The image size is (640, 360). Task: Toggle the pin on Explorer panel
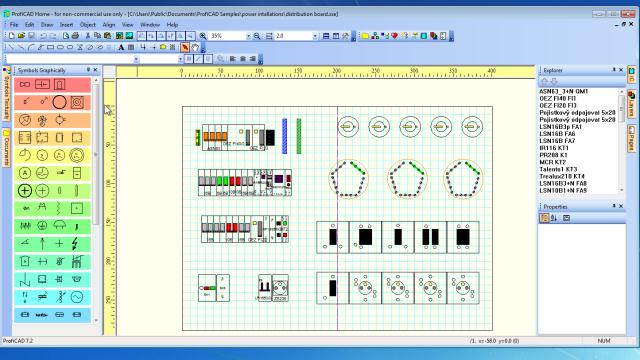pos(614,70)
